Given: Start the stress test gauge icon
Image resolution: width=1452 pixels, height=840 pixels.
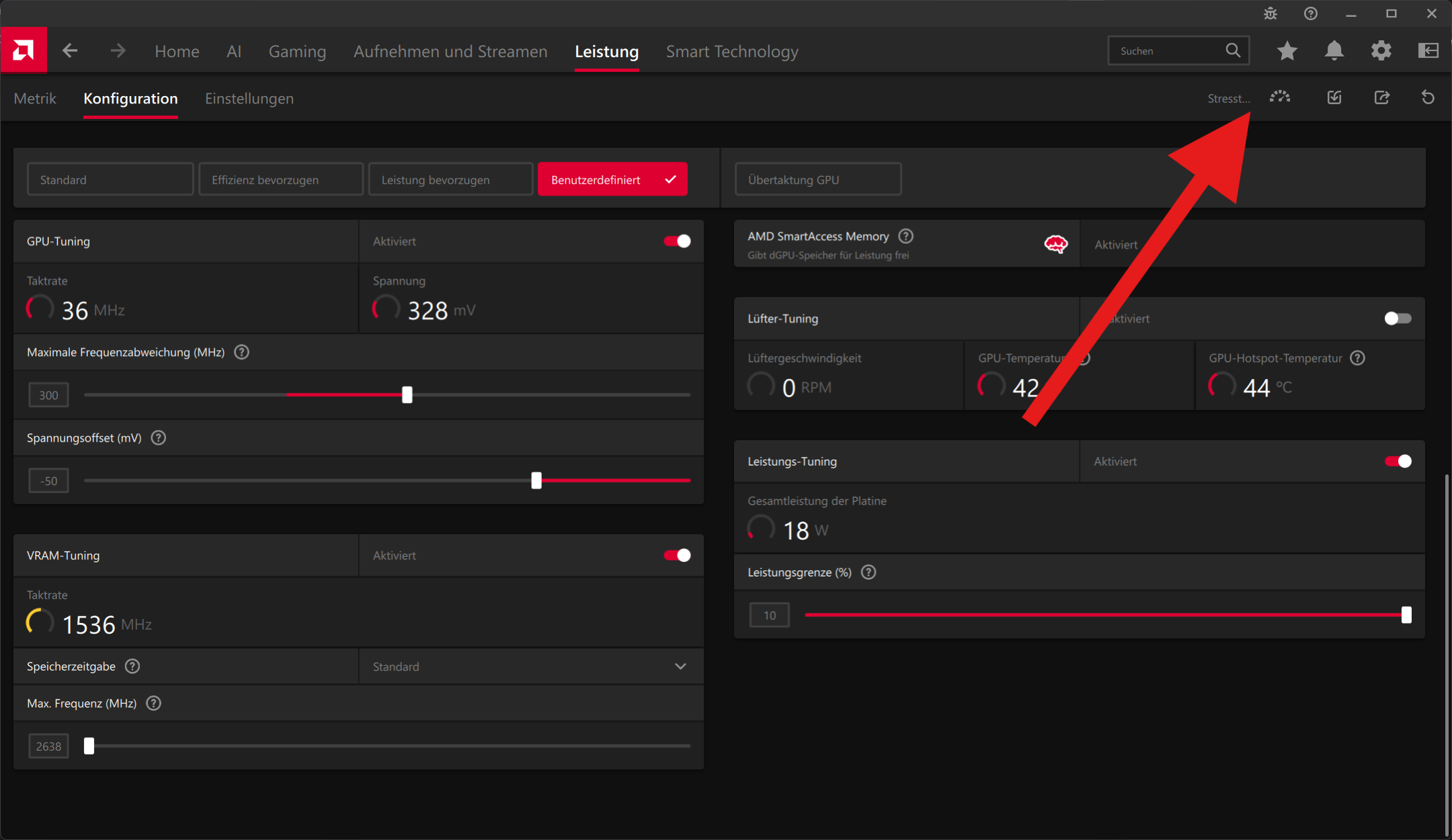Looking at the screenshot, I should (1280, 97).
